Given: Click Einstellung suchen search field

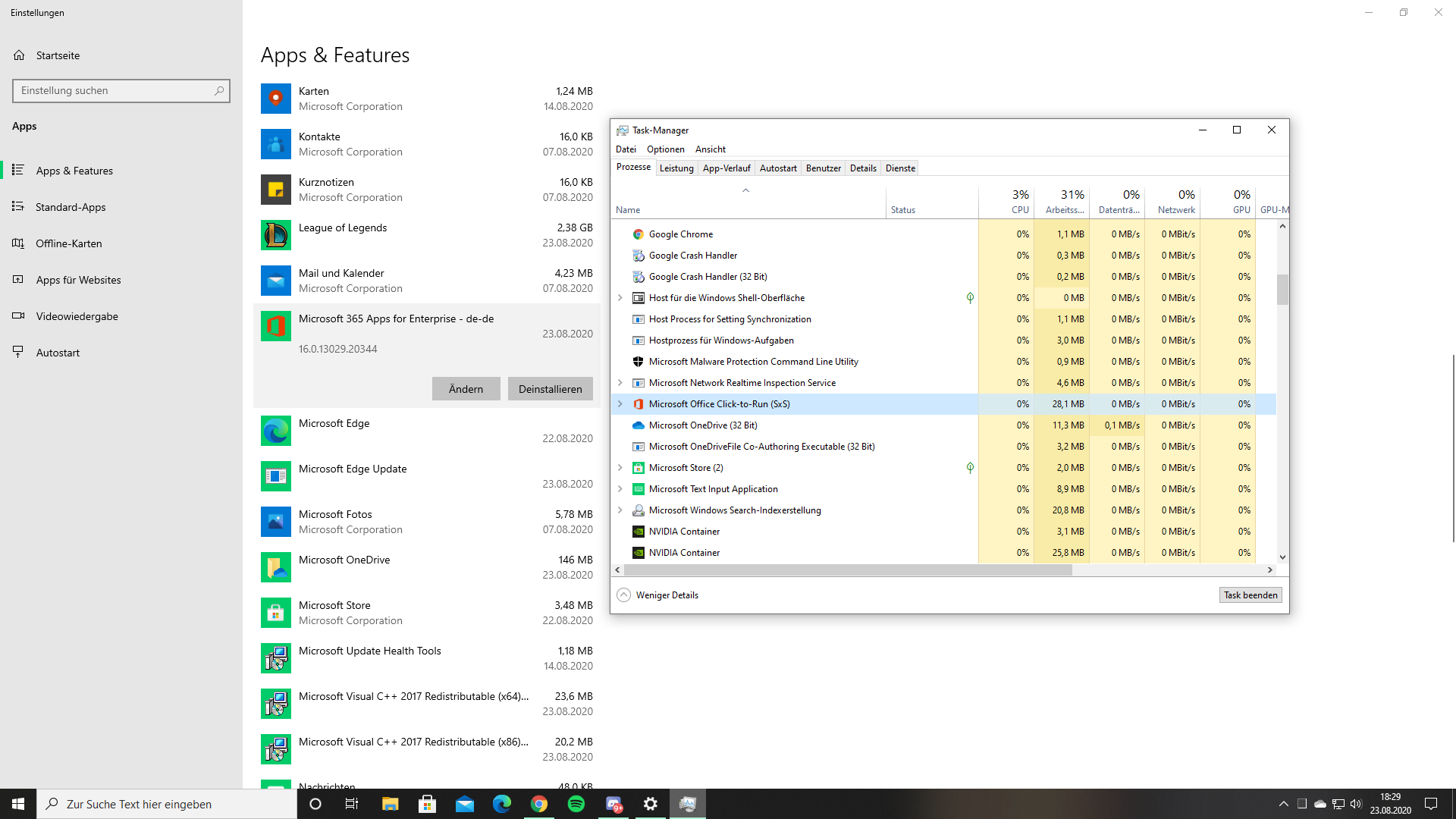Looking at the screenshot, I should pos(121,90).
